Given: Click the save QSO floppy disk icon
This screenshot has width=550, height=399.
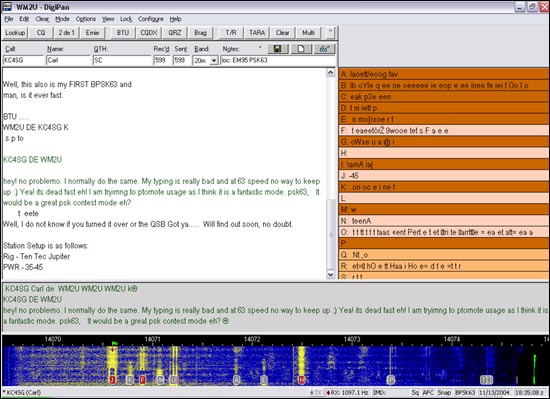Looking at the screenshot, I should 278,49.
